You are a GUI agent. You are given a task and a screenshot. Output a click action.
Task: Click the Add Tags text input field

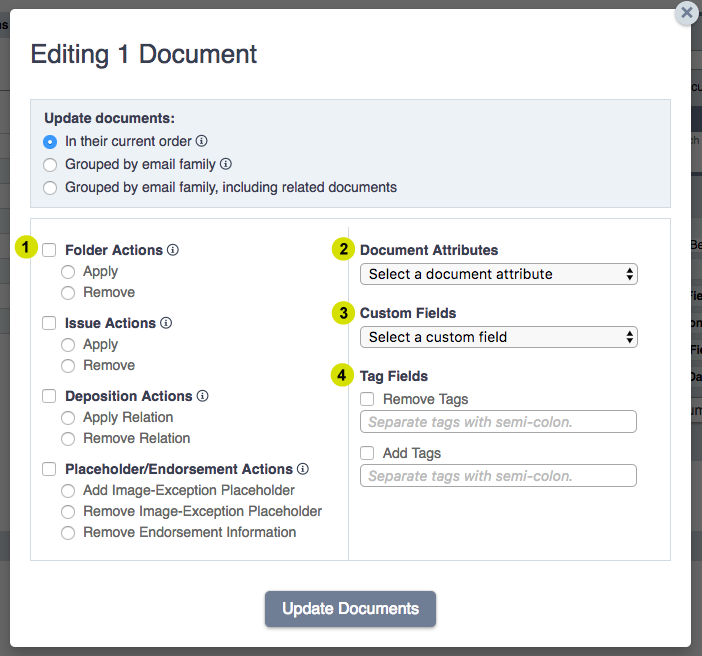(x=498, y=476)
